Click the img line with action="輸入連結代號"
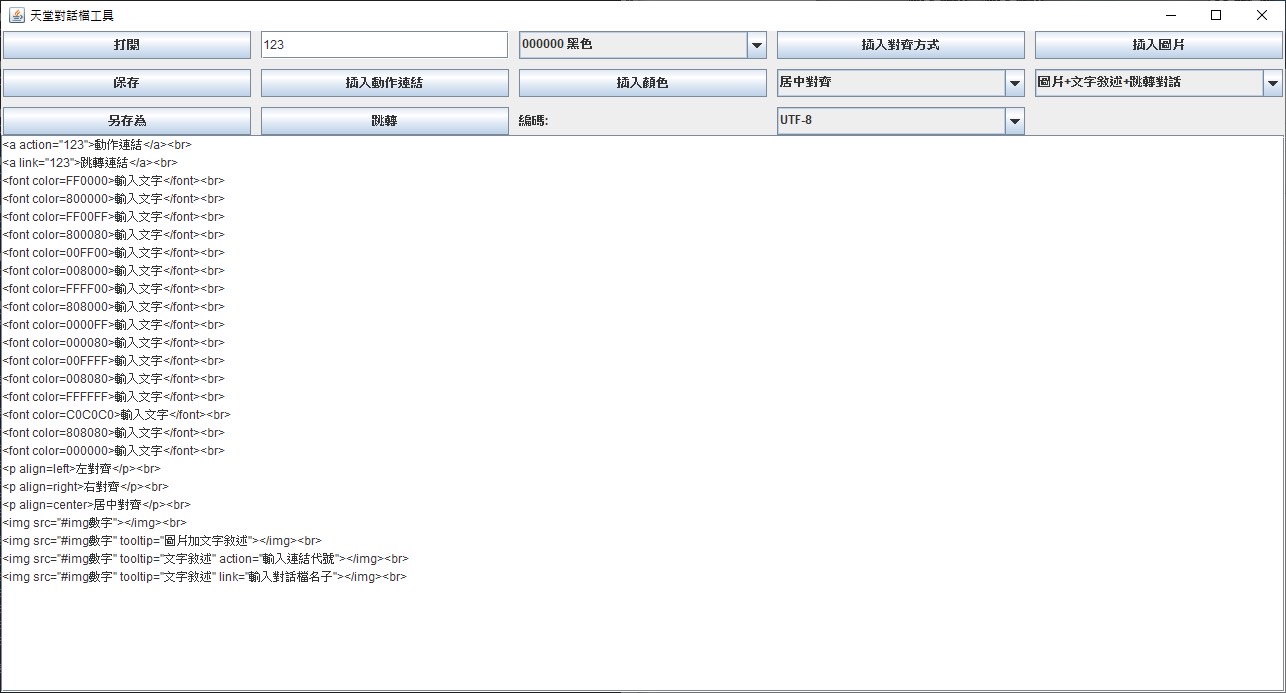 pos(205,559)
